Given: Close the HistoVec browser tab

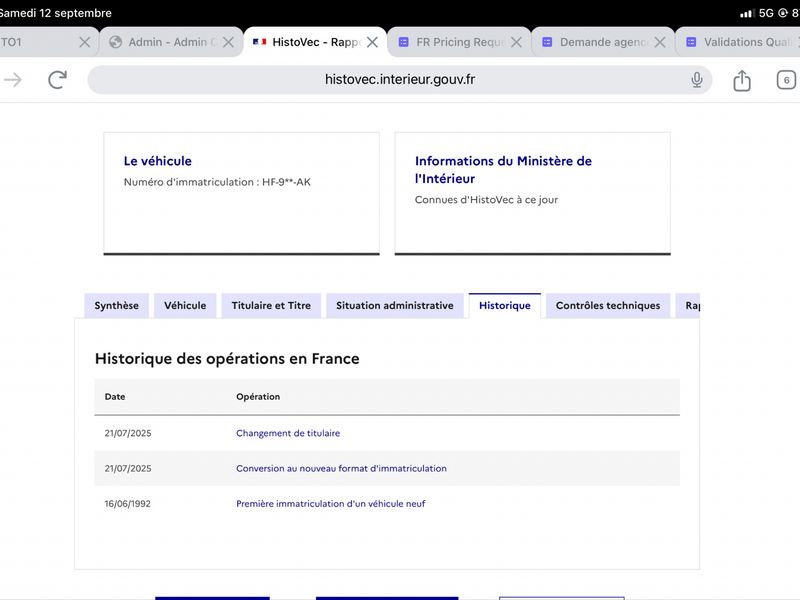Looking at the screenshot, I should pos(372,42).
